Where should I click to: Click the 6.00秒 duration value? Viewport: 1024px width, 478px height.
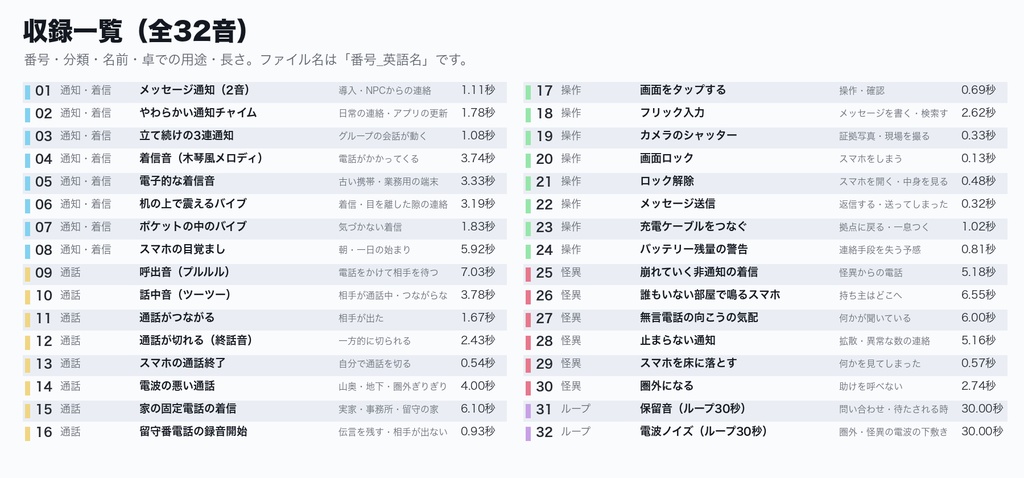[x=978, y=318]
